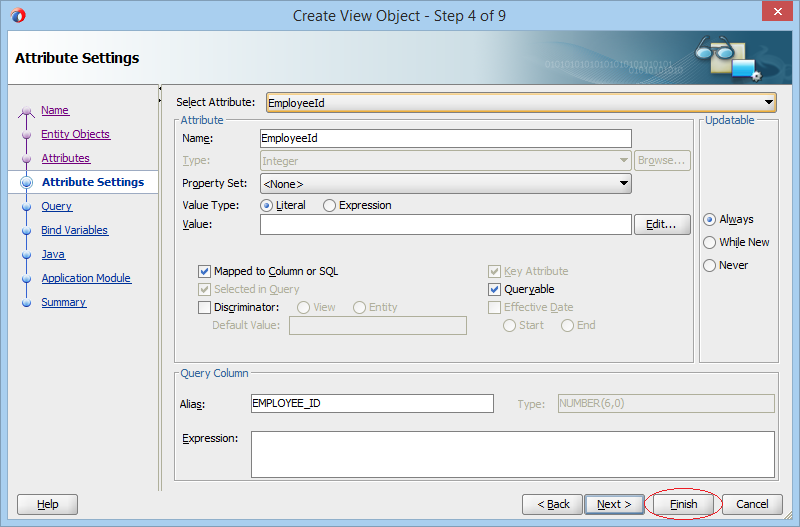This screenshot has width=800, height=527.
Task: Click the Entity Objects step bullet icon
Action: pyautogui.click(x=27, y=135)
